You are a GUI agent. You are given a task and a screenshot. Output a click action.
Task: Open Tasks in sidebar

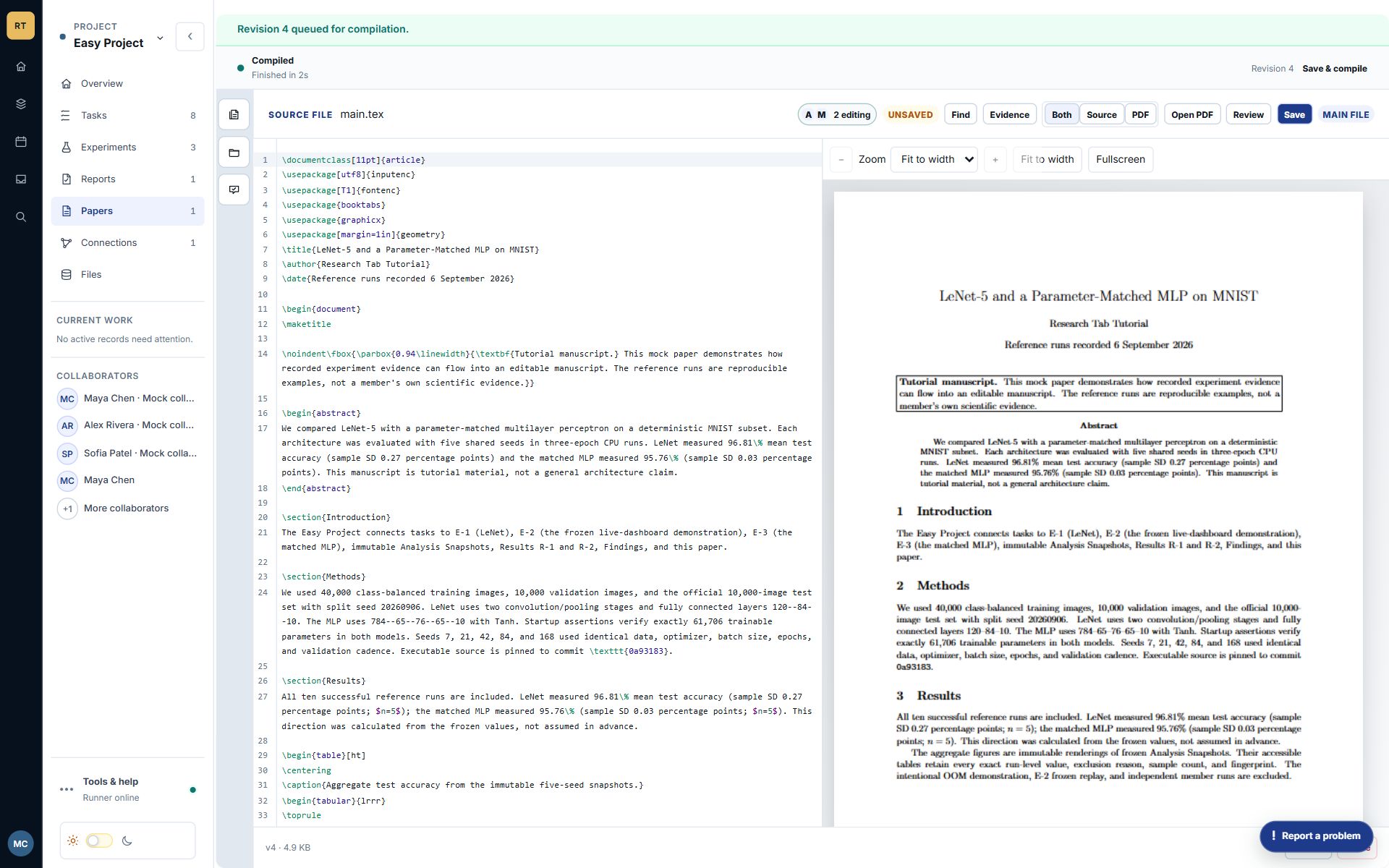pos(127,116)
